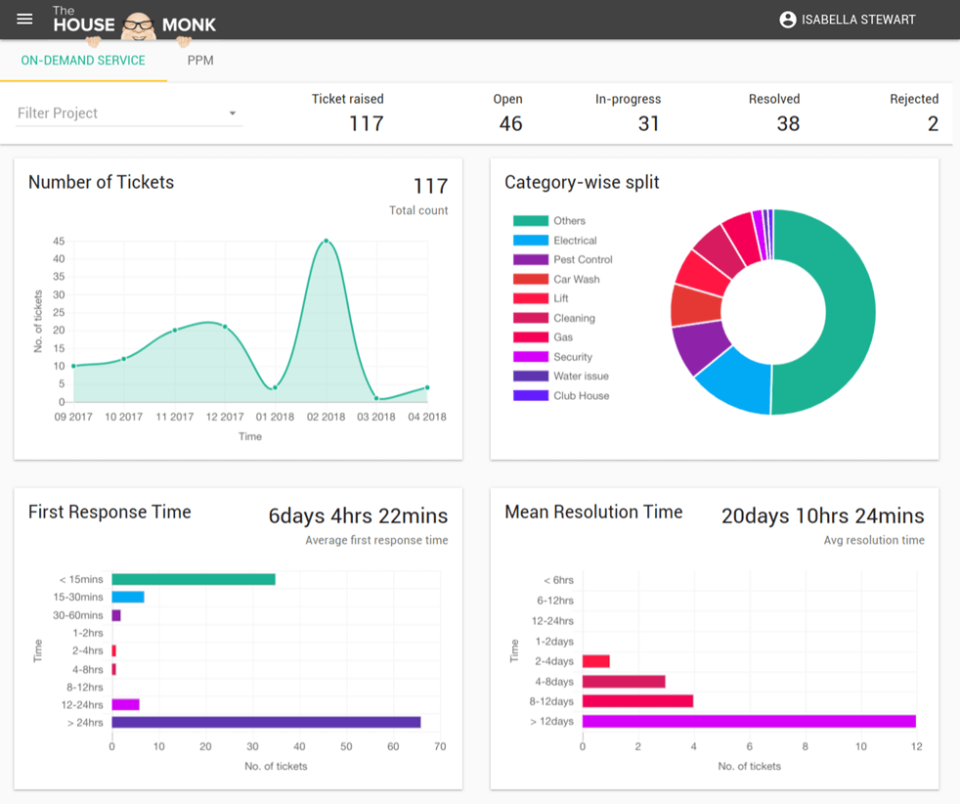Click the First Response Time heading
This screenshot has height=804, width=960.
pyautogui.click(x=110, y=512)
